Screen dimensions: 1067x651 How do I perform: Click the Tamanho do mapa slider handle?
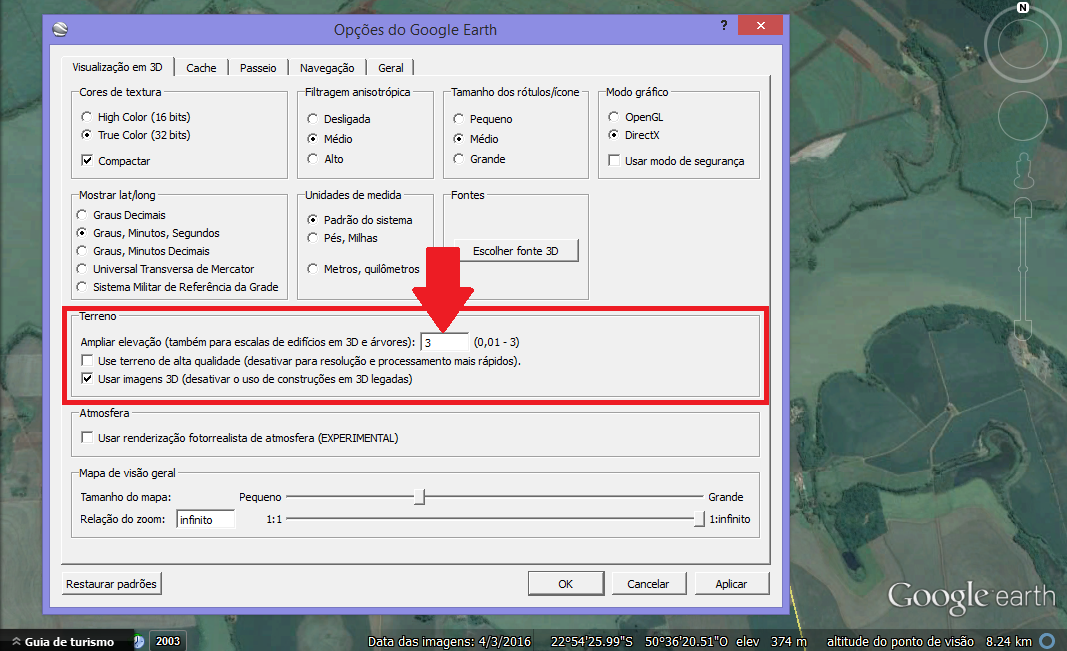coord(420,497)
